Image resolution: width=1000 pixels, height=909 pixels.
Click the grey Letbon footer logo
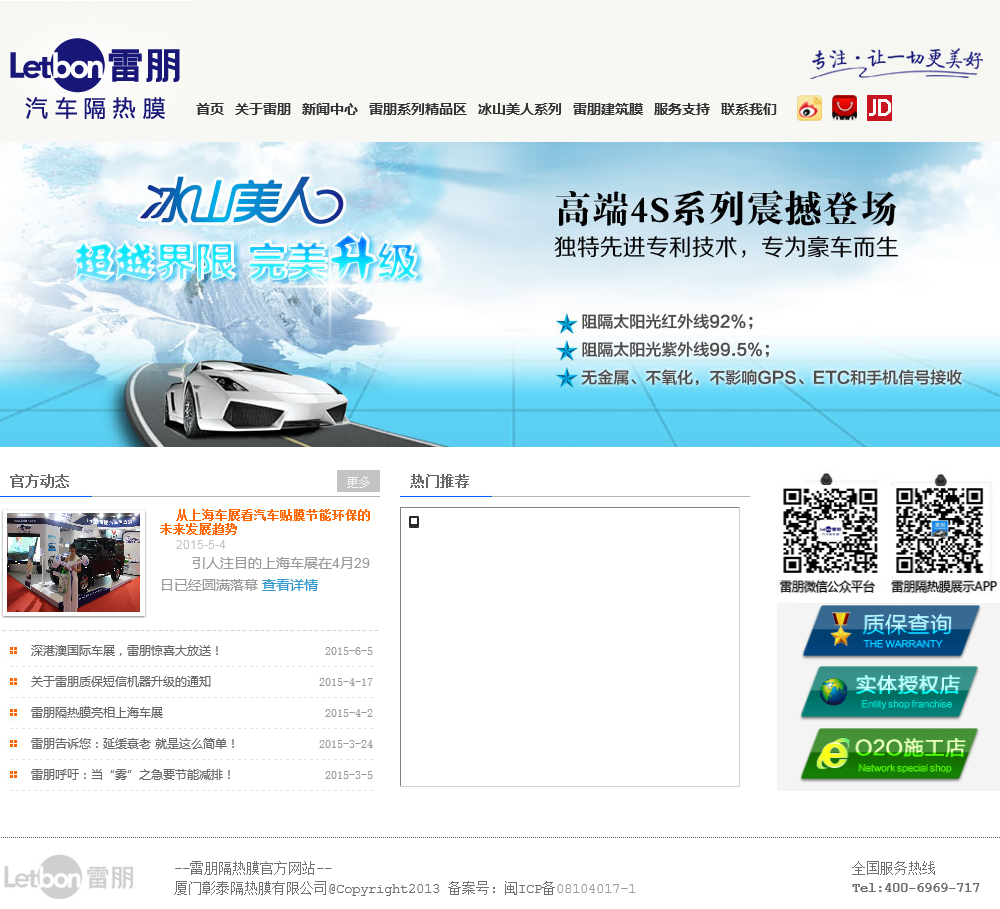point(69,877)
